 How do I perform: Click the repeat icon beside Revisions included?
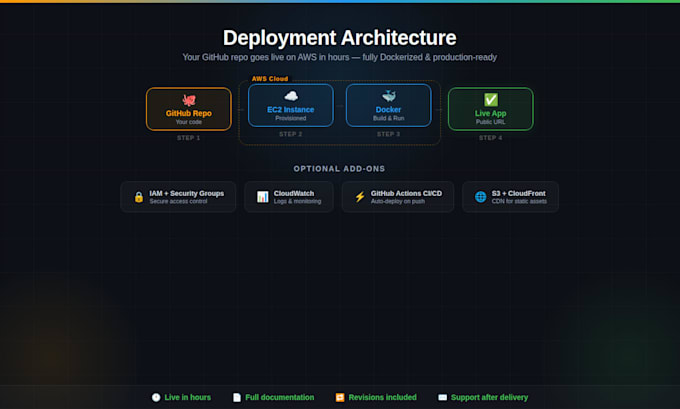click(340, 397)
